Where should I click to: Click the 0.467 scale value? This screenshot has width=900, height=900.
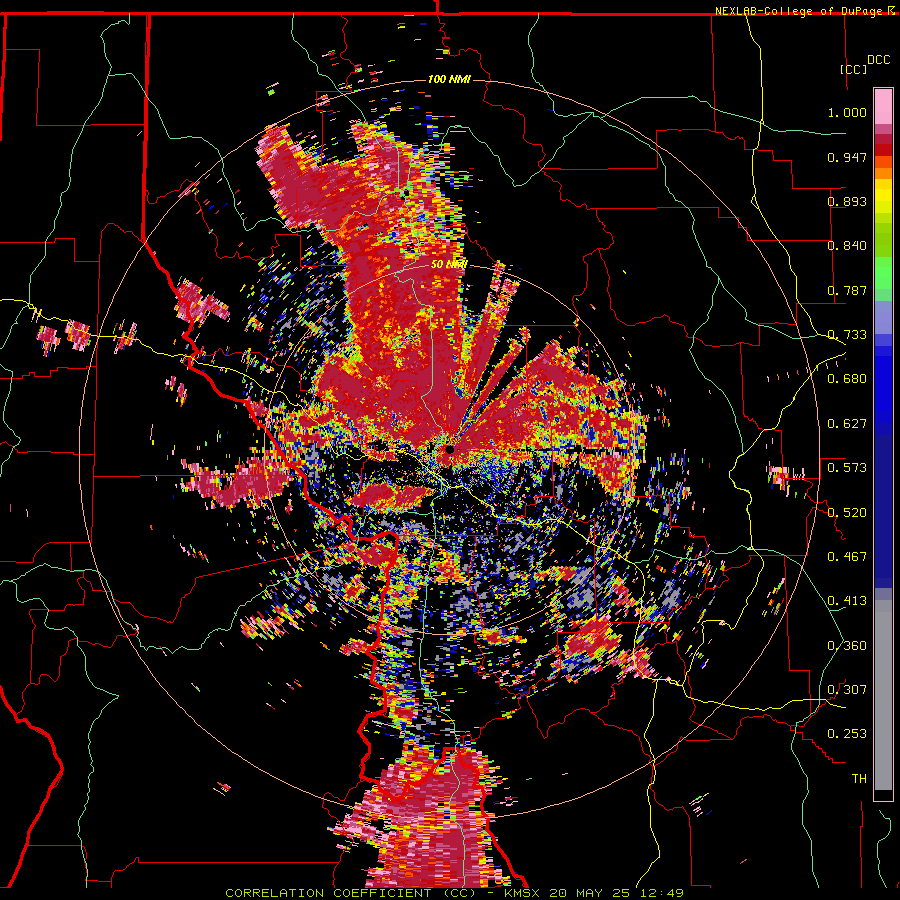point(847,557)
